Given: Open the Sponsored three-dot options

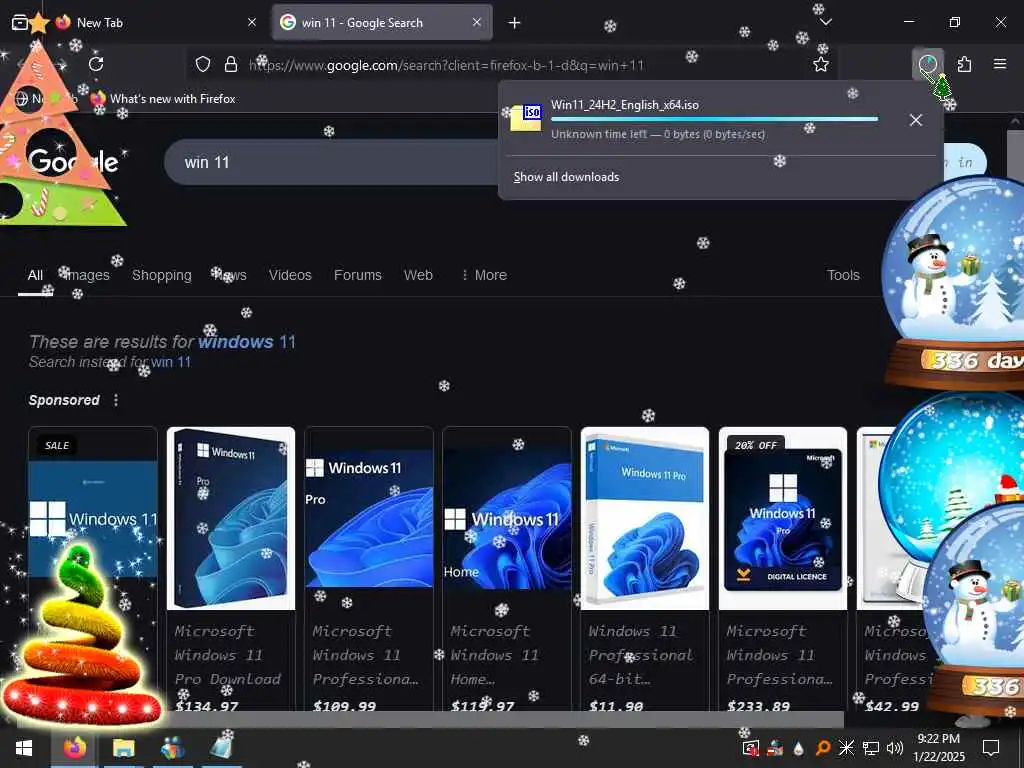Looking at the screenshot, I should 116,400.
